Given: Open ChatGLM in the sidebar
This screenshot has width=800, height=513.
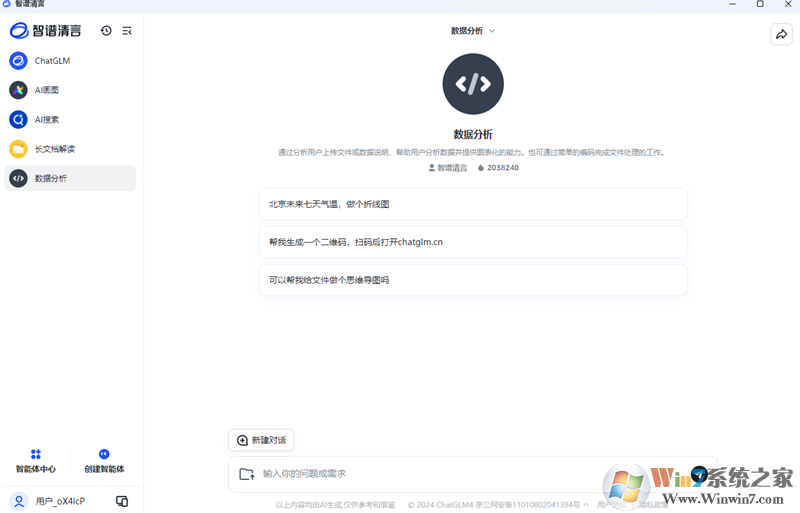Looking at the screenshot, I should [70, 61].
